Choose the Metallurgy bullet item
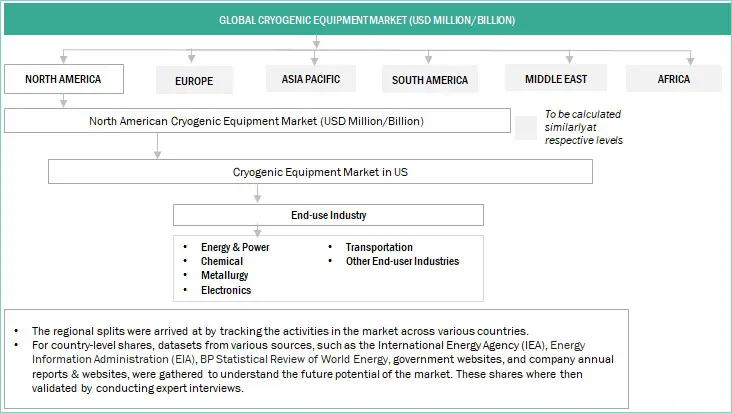Screen dimensions: 732x413 tap(226, 275)
